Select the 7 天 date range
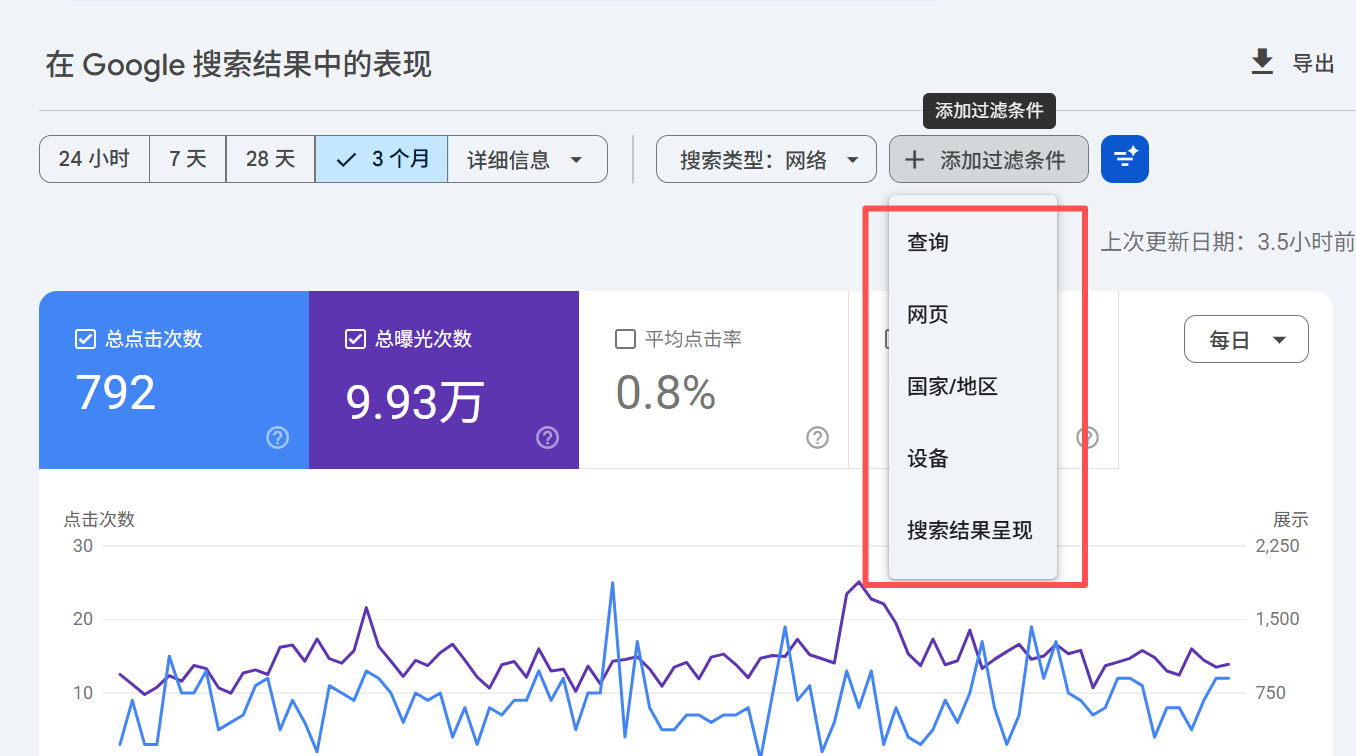The width and height of the screenshot is (1356, 756). (x=188, y=159)
